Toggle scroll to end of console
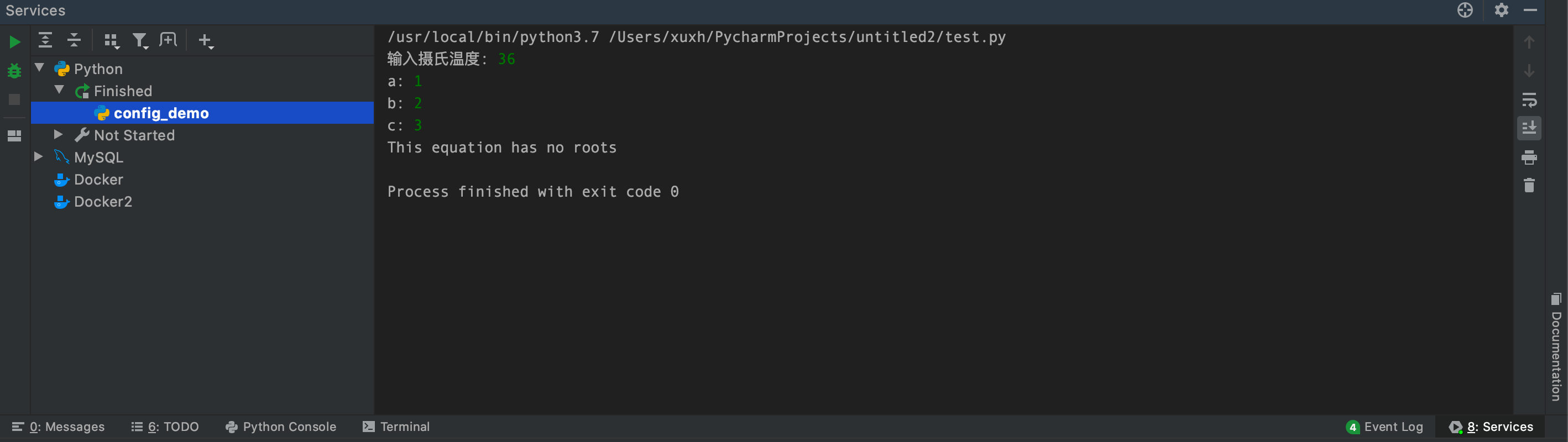The height and width of the screenshot is (442, 1568). [x=1529, y=128]
